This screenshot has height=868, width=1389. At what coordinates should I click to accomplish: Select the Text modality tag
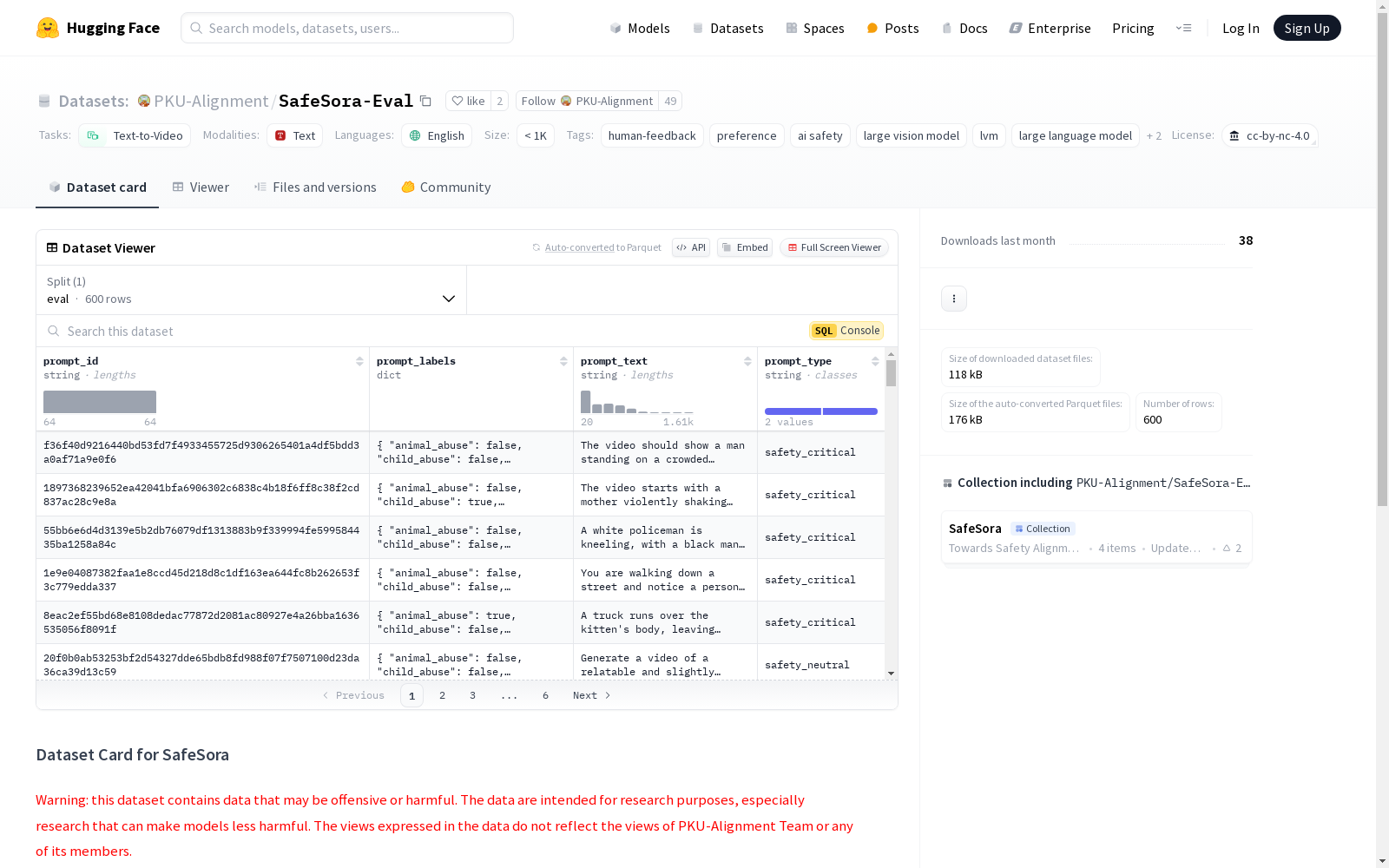[295, 135]
